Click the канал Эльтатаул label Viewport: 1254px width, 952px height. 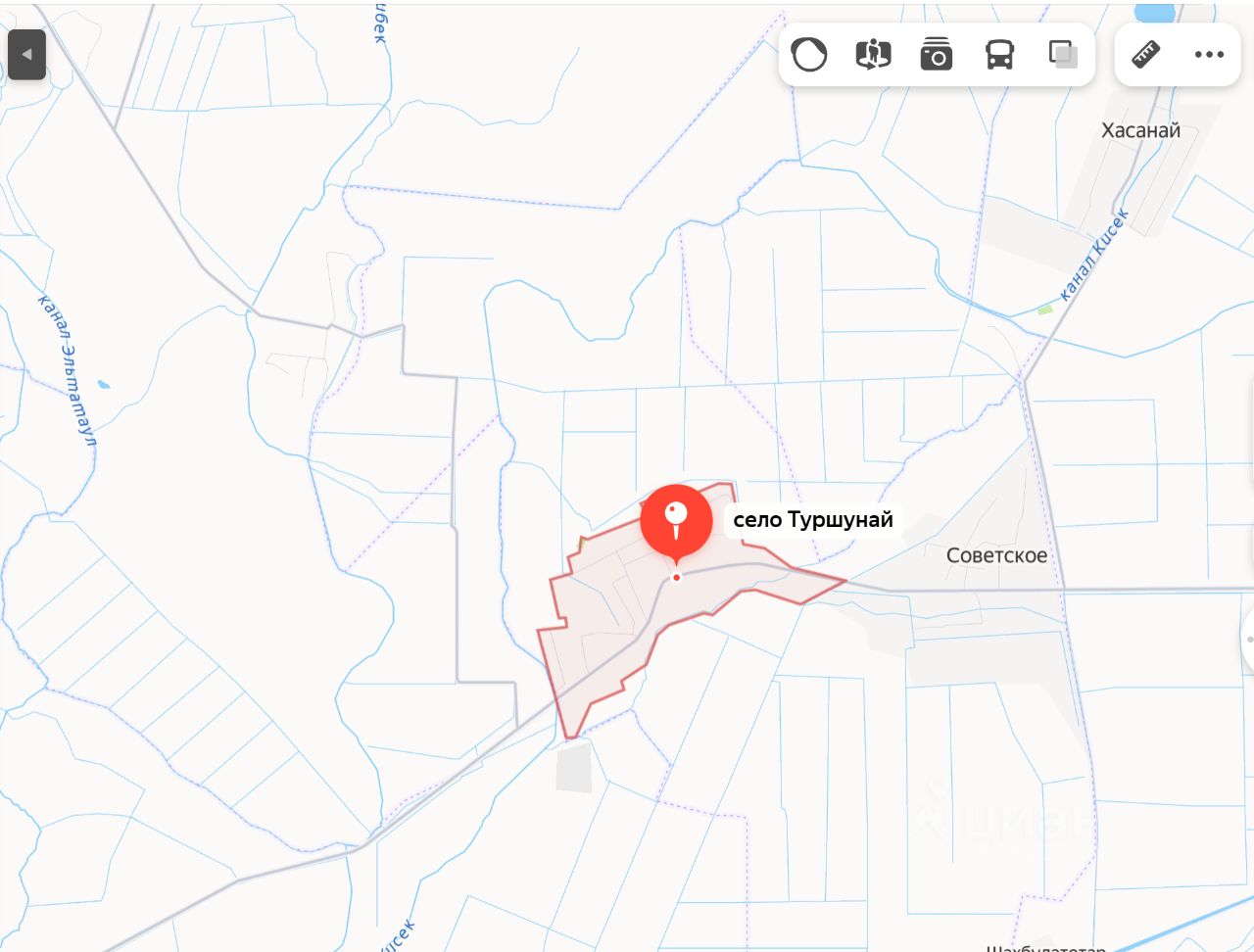(x=67, y=370)
